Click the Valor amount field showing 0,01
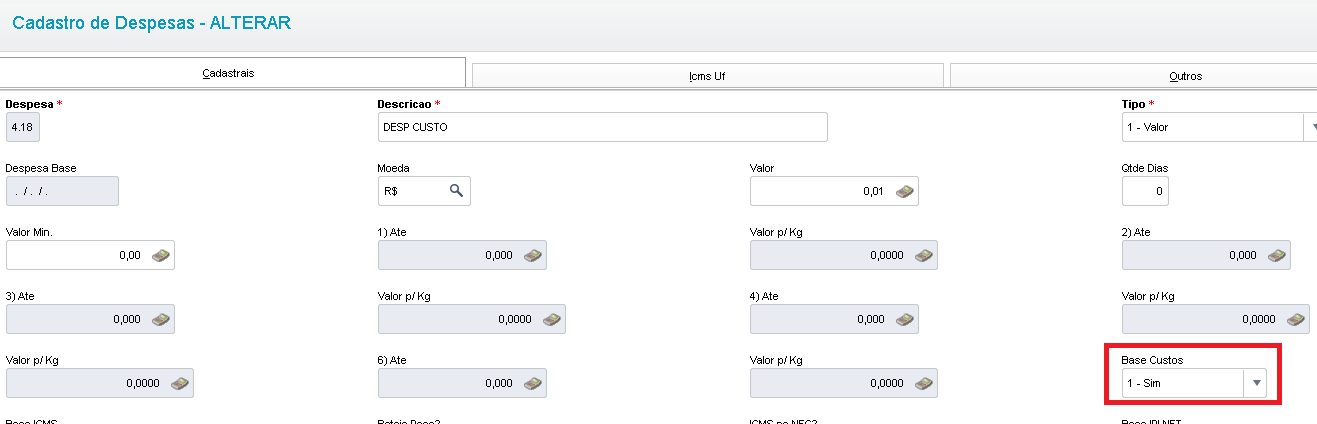The width and height of the screenshot is (1317, 424). click(x=820, y=191)
